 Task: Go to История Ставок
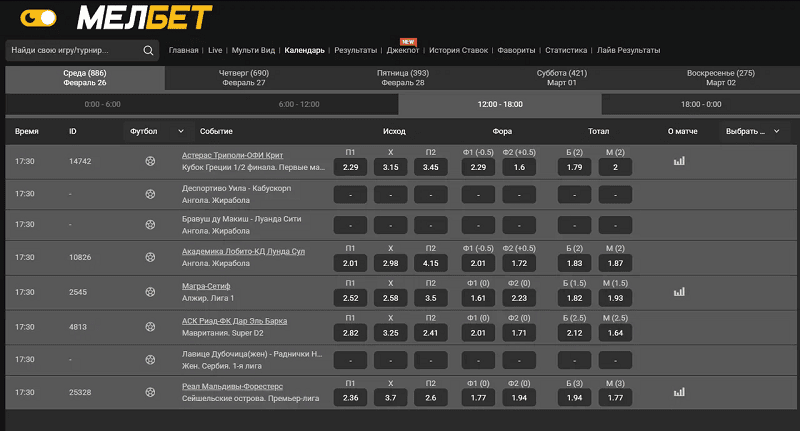(458, 50)
